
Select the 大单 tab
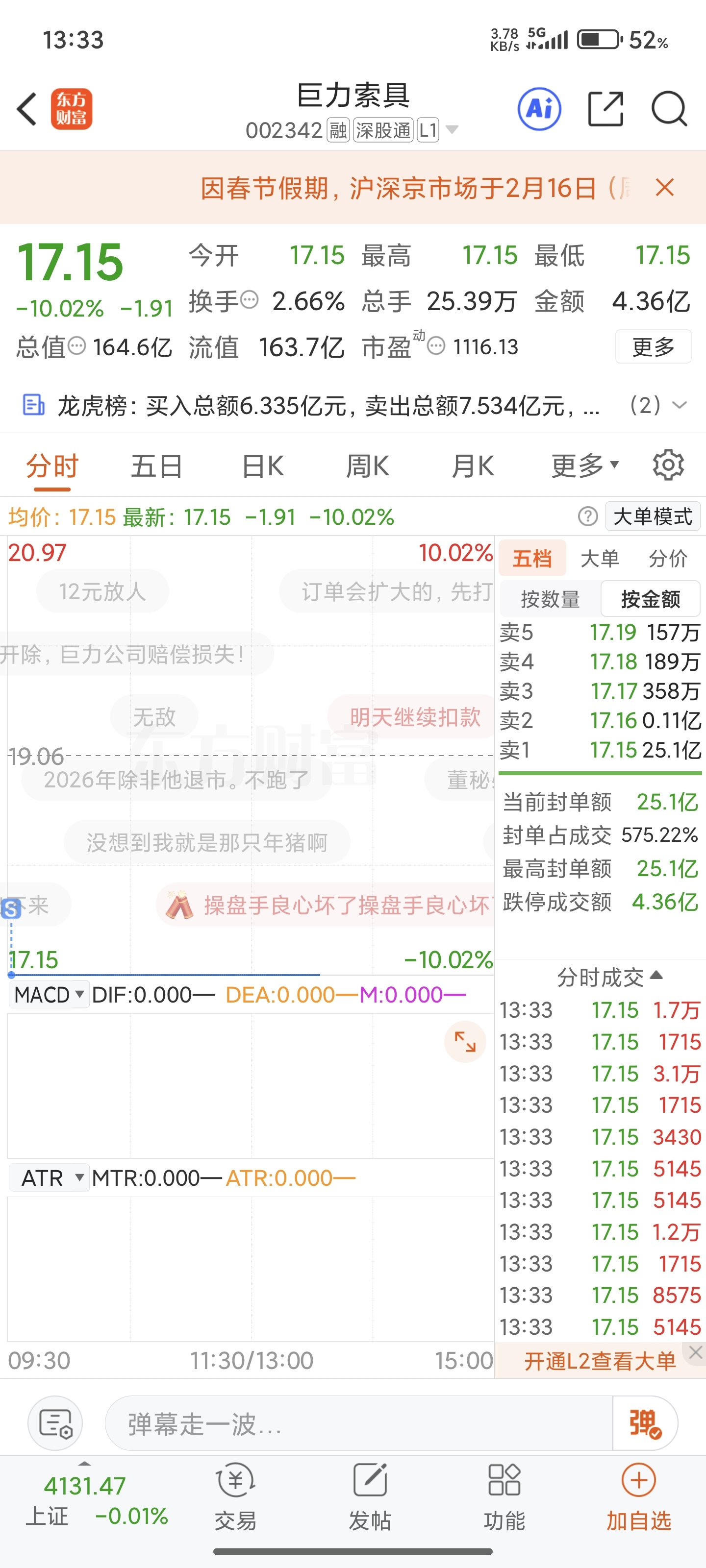click(600, 558)
